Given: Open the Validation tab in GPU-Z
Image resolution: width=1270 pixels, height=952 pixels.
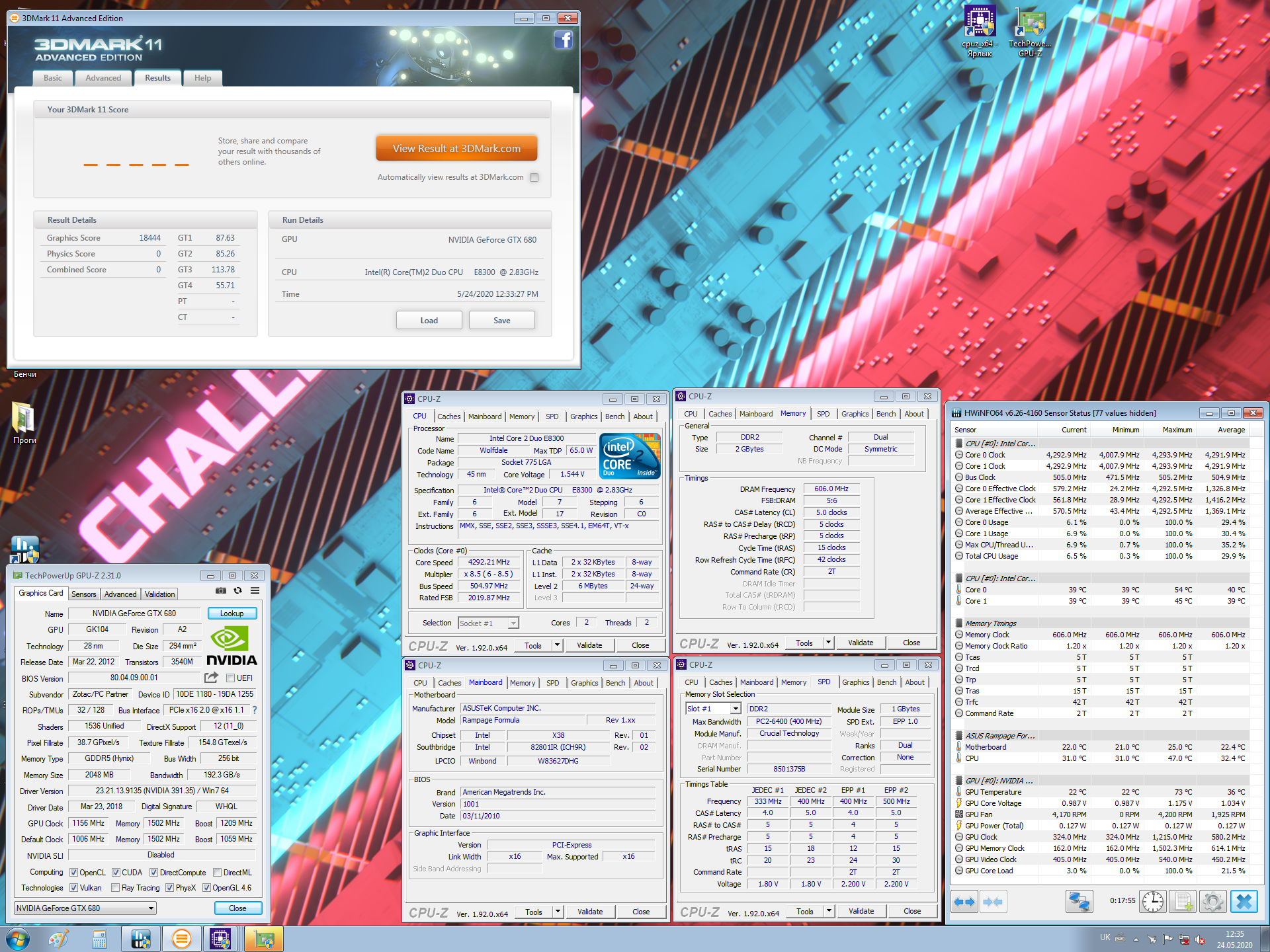Looking at the screenshot, I should pos(160,594).
